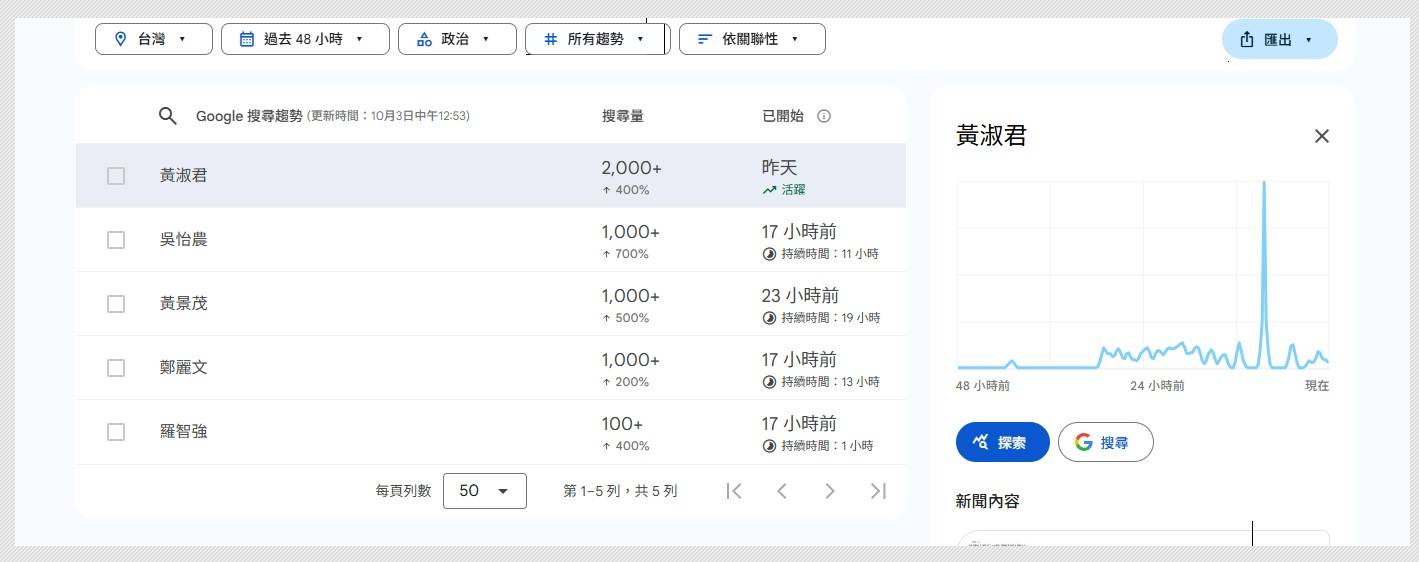Select the 吳怡農 row checkbox

coord(116,240)
